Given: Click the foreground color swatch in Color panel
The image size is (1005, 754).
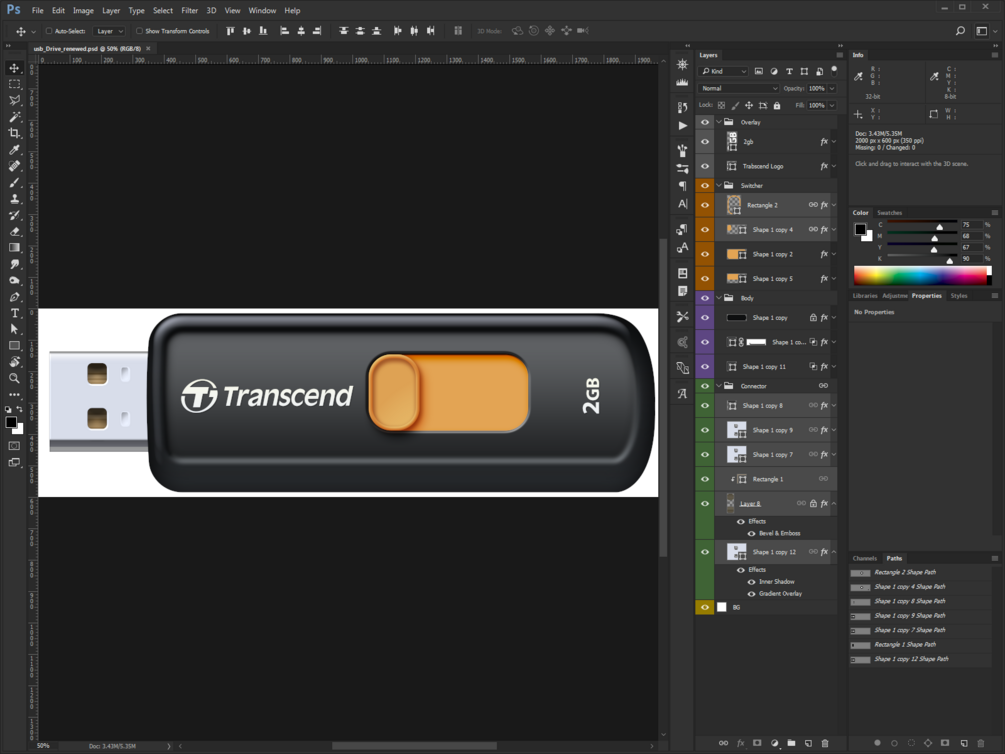Looking at the screenshot, I should point(860,229).
